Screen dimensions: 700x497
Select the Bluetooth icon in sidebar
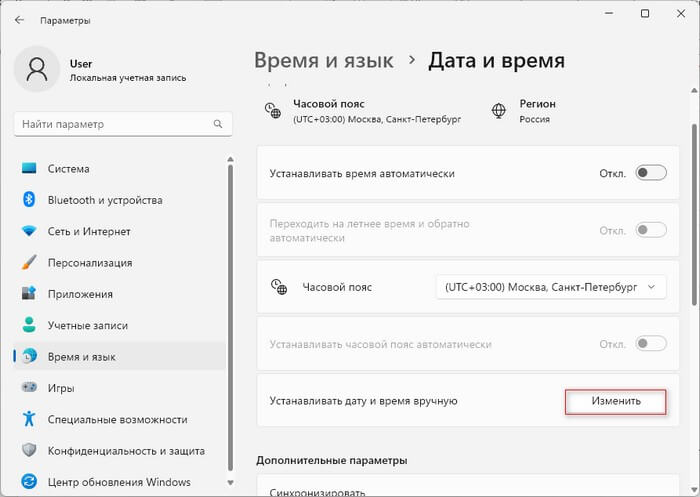pyautogui.click(x=29, y=200)
